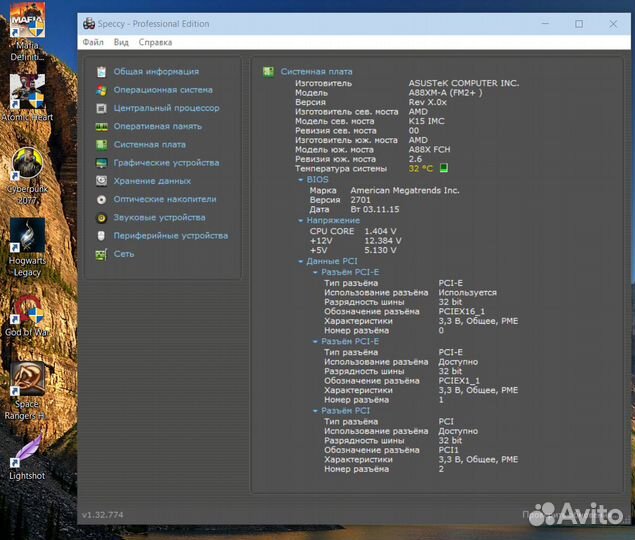Open the Mafia Definitive desktop shortcut

(x=28, y=32)
